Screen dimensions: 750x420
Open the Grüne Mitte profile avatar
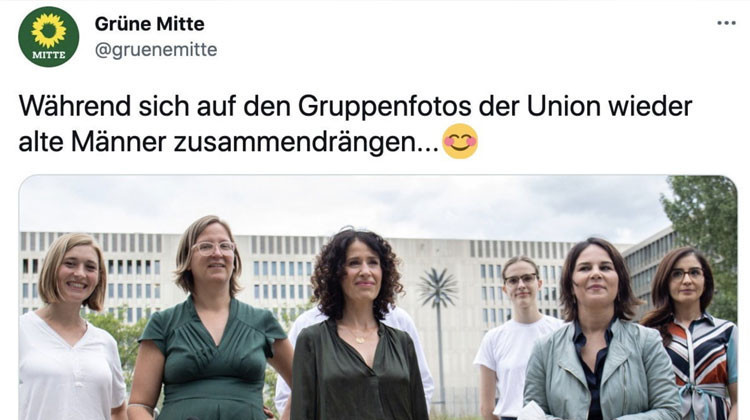pyautogui.click(x=49, y=37)
